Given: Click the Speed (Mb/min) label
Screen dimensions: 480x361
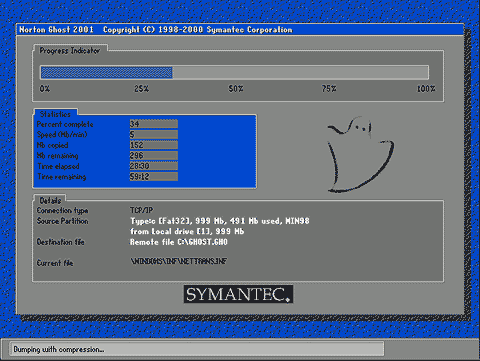Looking at the screenshot, I should click(x=62, y=135).
